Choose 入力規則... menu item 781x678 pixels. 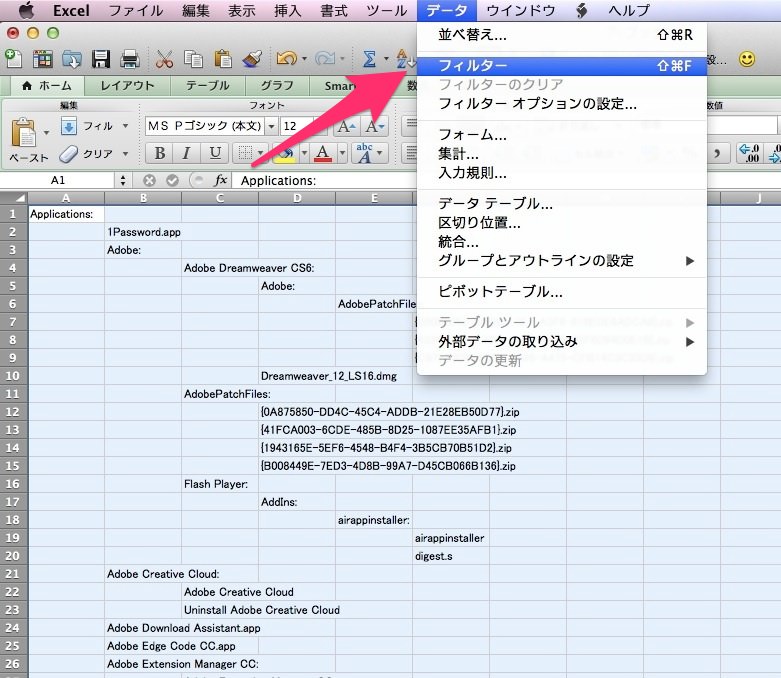click(561, 173)
